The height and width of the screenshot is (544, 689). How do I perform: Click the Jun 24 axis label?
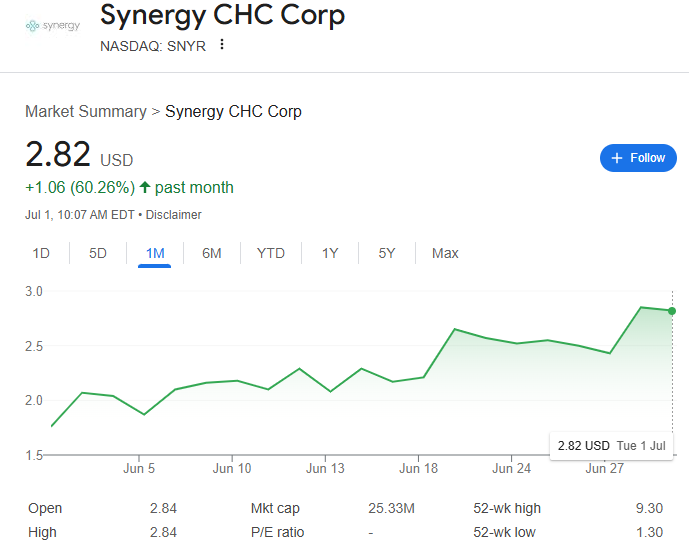(511, 468)
